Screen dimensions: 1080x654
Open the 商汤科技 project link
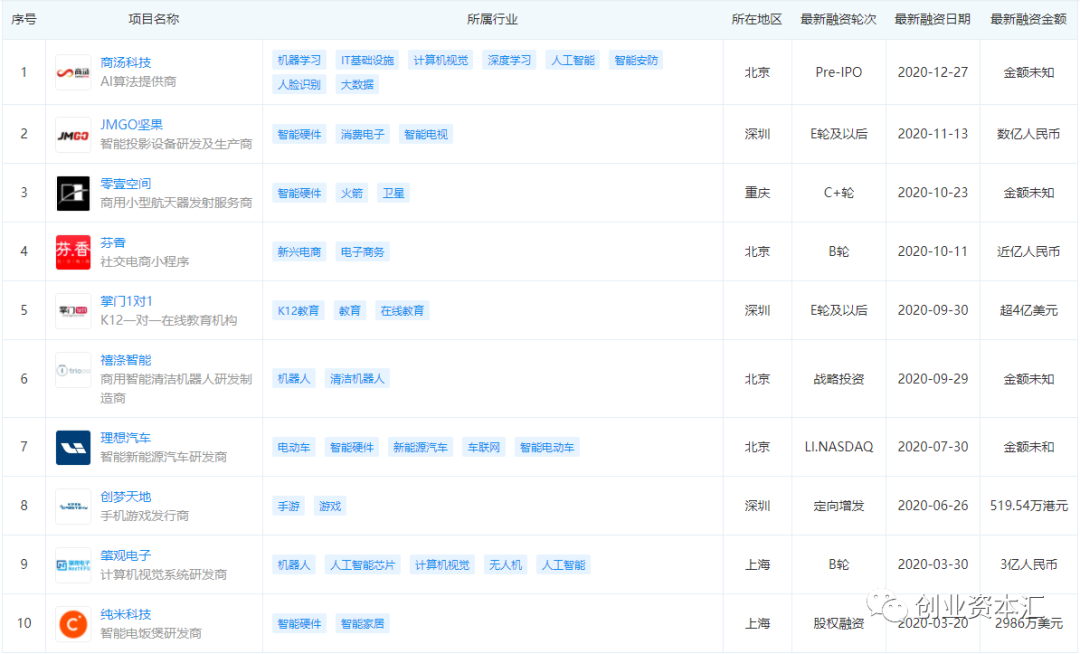[x=126, y=62]
